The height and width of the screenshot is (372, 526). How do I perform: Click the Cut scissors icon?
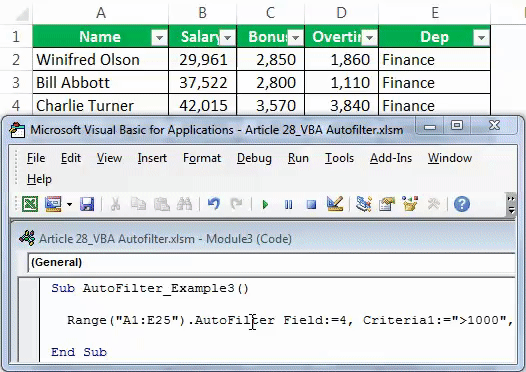tap(115, 204)
